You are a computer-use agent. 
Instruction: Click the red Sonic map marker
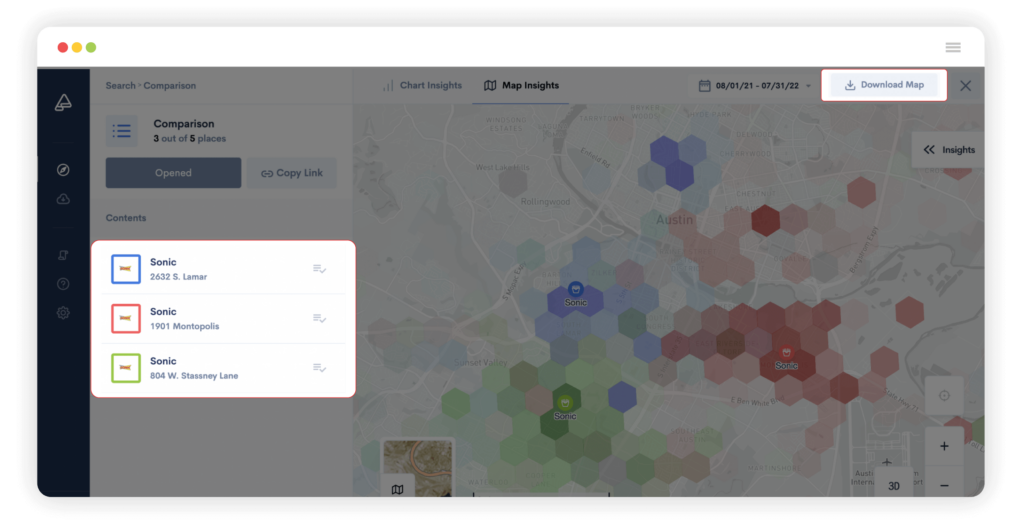(786, 353)
